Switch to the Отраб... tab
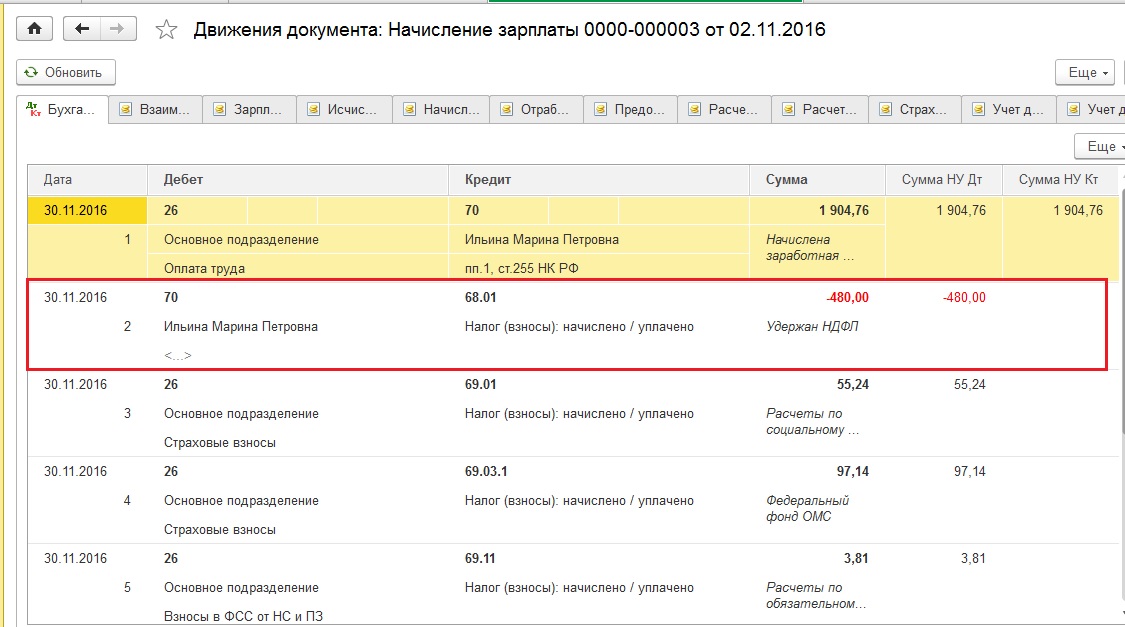Viewport: 1125px width, 627px height. (536, 110)
